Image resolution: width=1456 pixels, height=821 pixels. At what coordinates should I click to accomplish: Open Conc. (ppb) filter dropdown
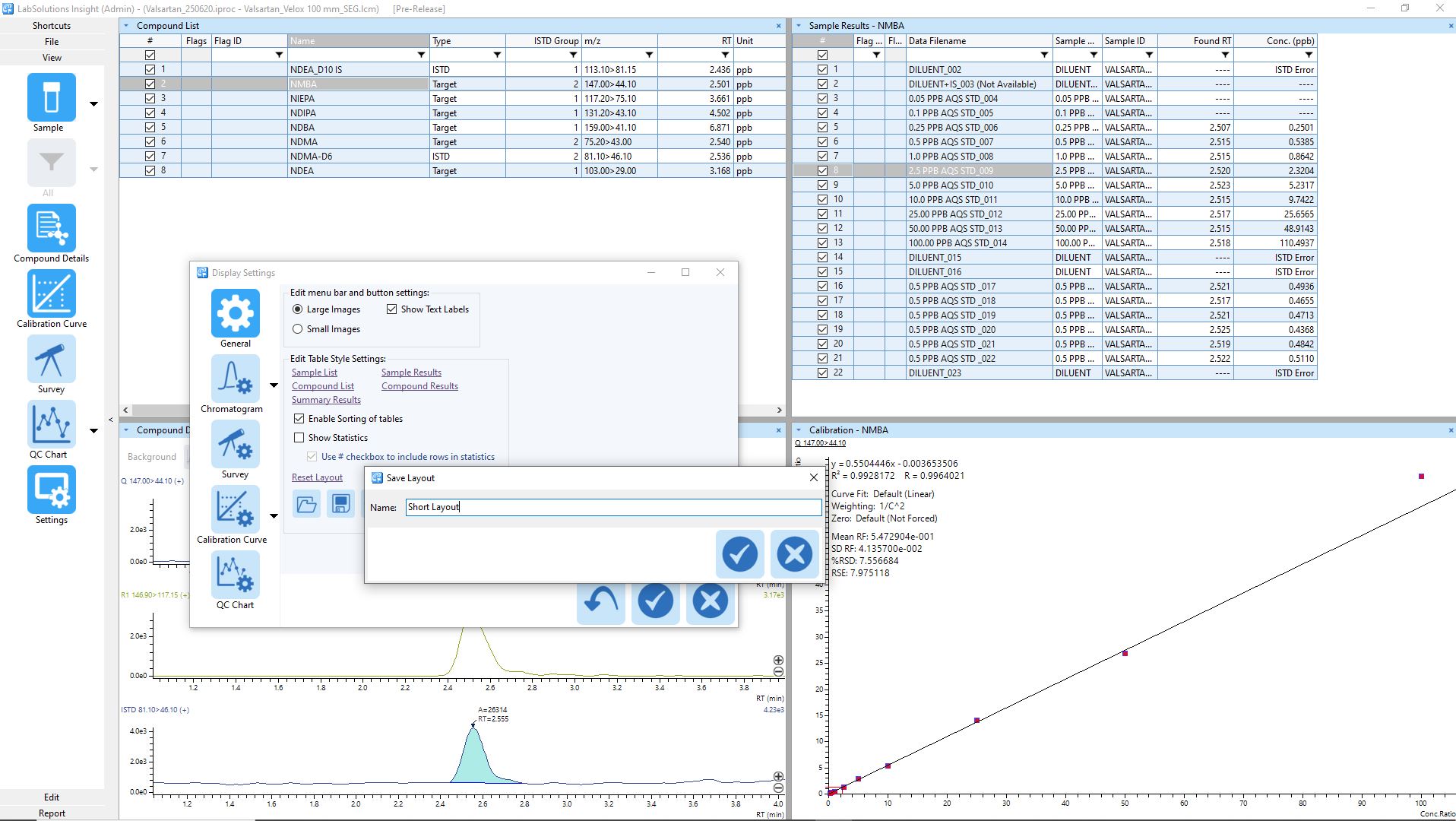(1309, 55)
